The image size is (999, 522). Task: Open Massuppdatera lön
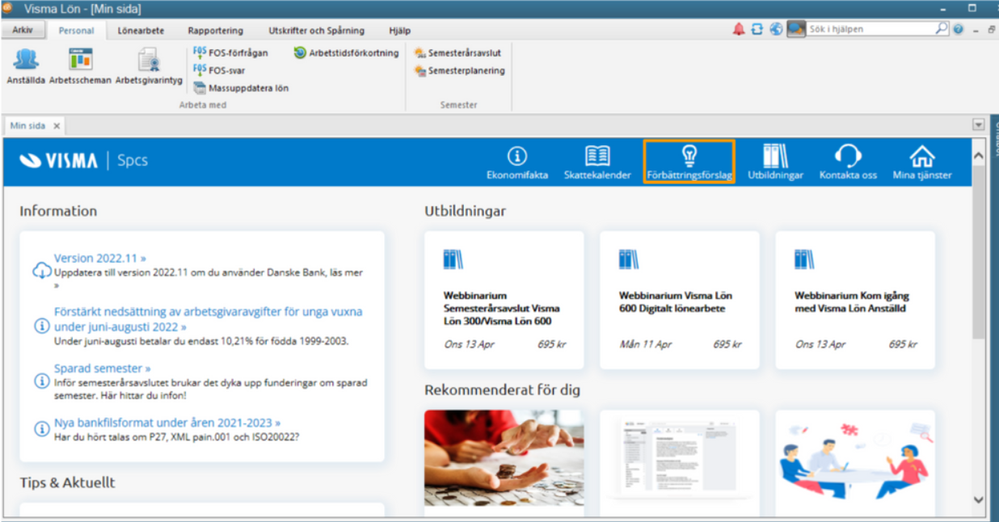[x=240, y=88]
